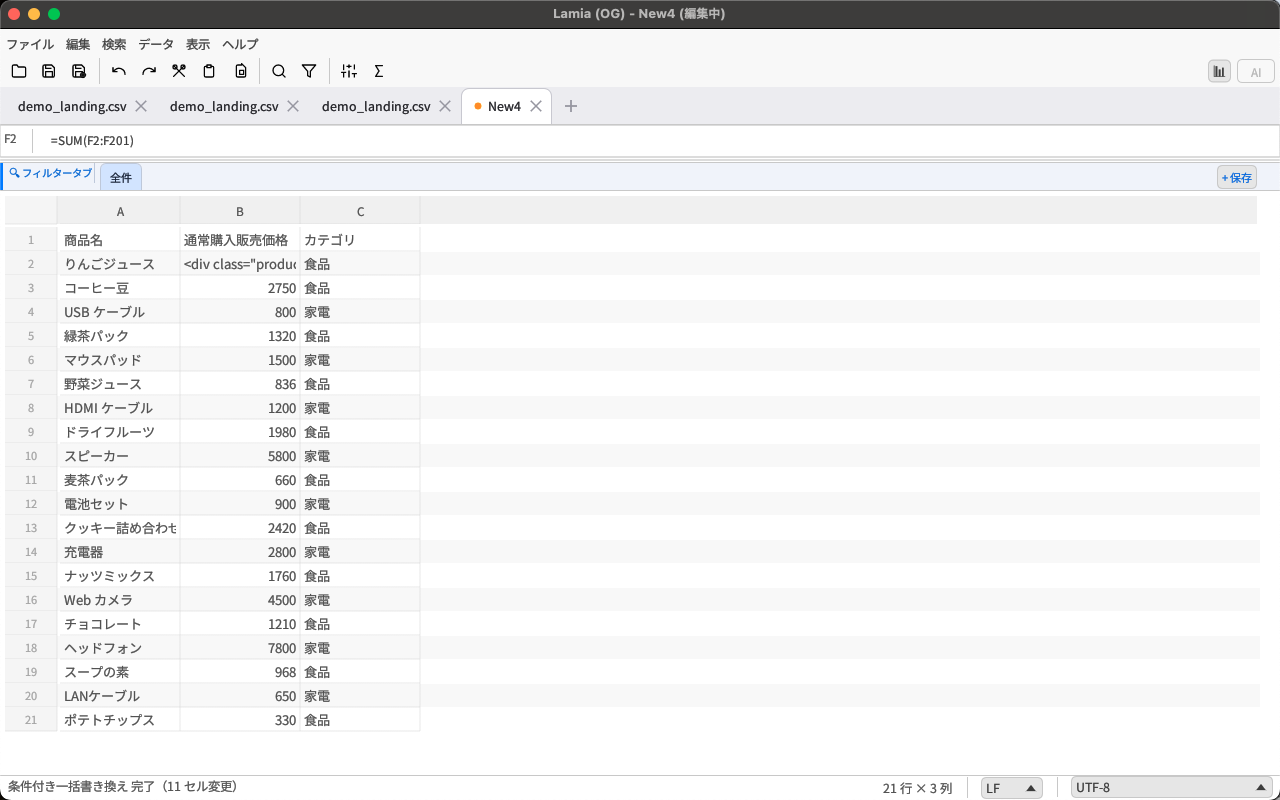Select the 全件 filter tab
The height and width of the screenshot is (800, 1280).
tap(121, 177)
